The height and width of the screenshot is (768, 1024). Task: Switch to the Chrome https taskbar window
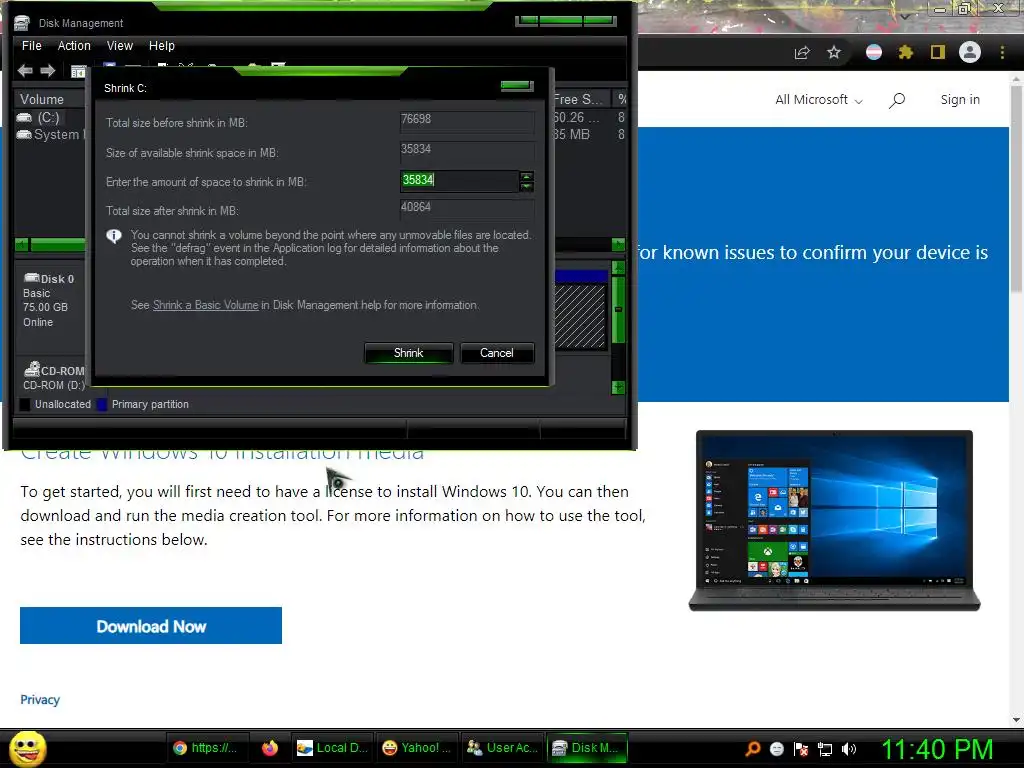click(x=206, y=748)
